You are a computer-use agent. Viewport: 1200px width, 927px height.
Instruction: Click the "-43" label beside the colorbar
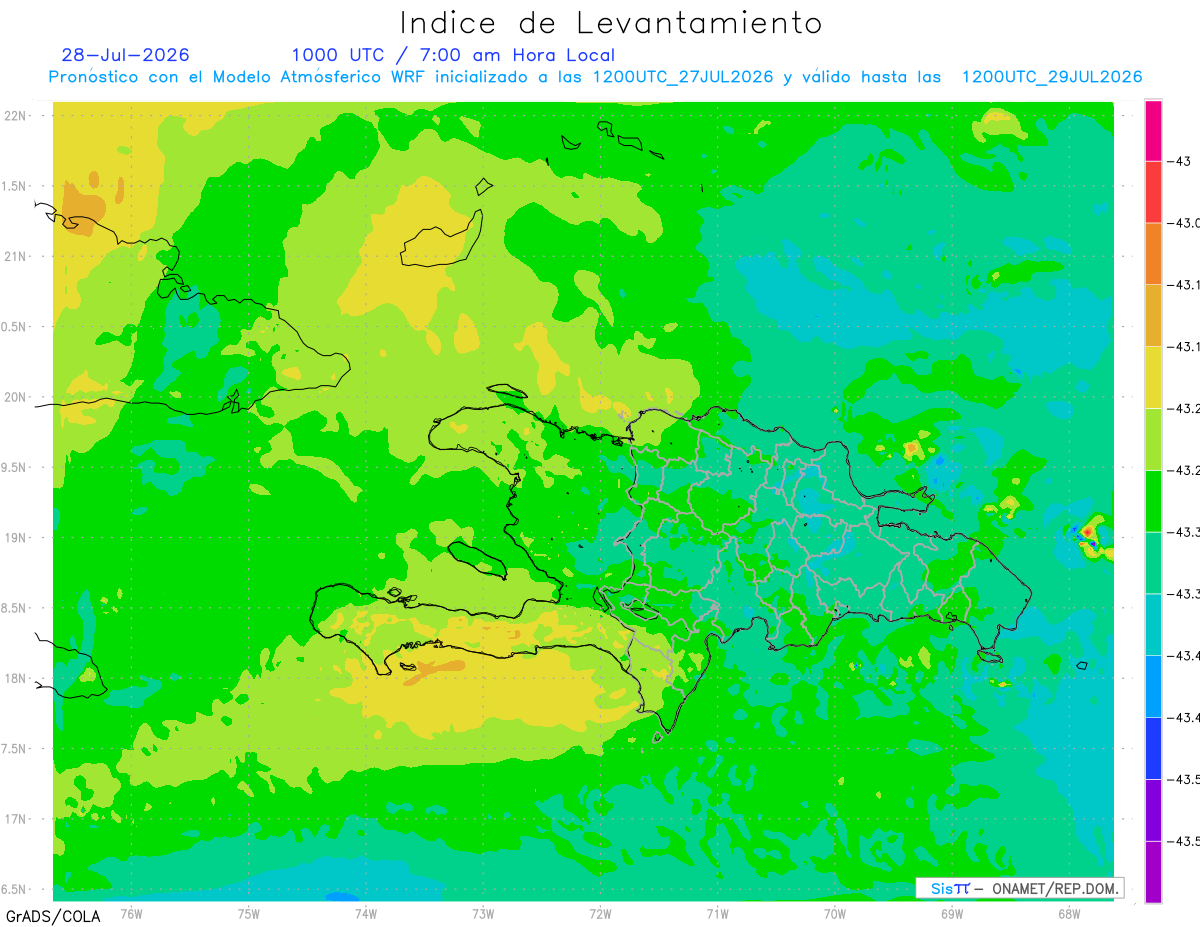1178,161
